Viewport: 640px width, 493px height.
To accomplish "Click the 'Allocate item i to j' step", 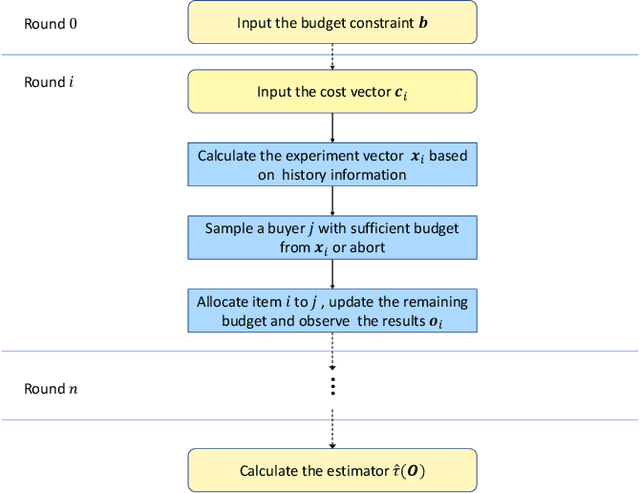I will tap(332, 311).
